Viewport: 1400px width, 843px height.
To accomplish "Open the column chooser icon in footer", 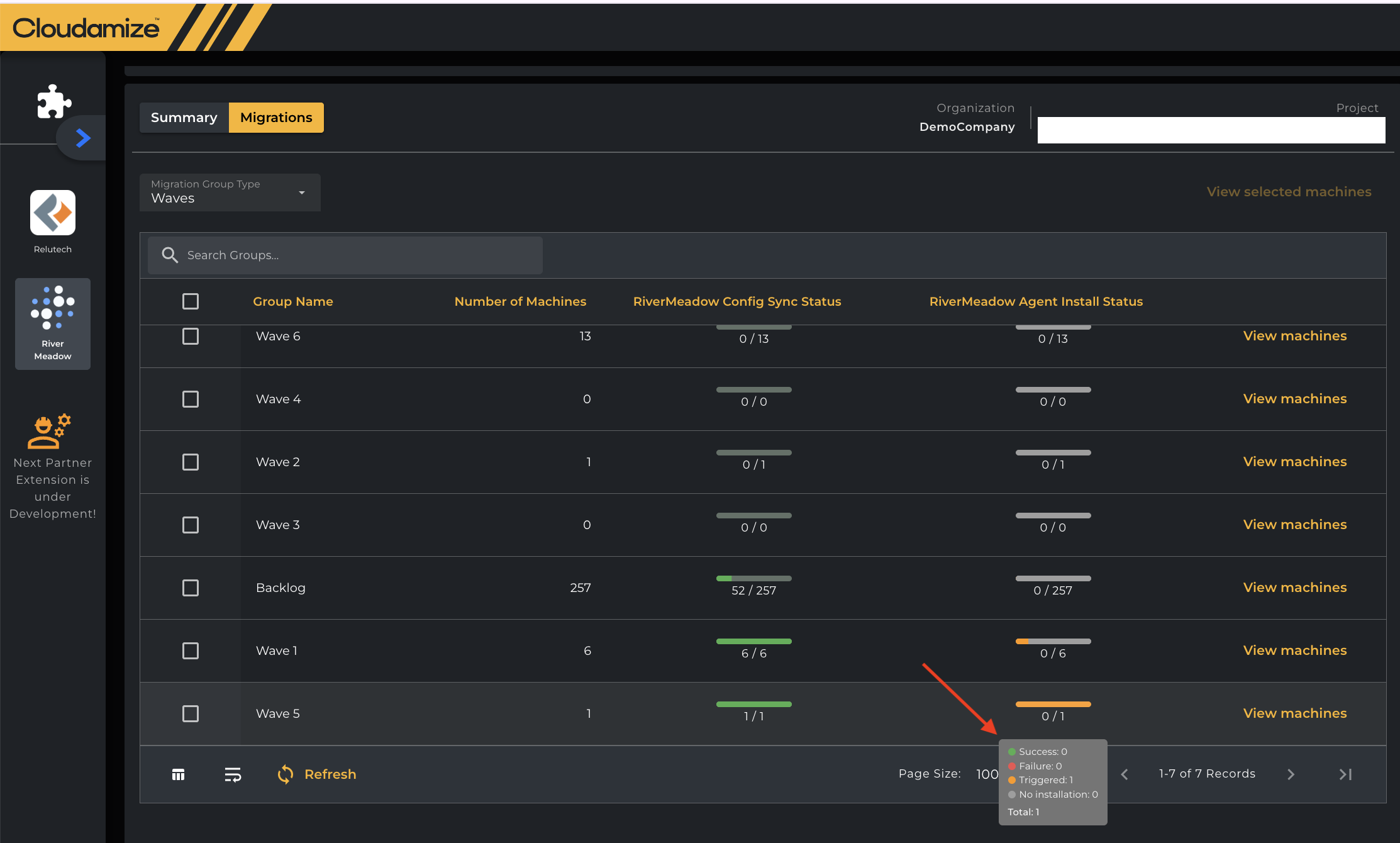I will 179,774.
